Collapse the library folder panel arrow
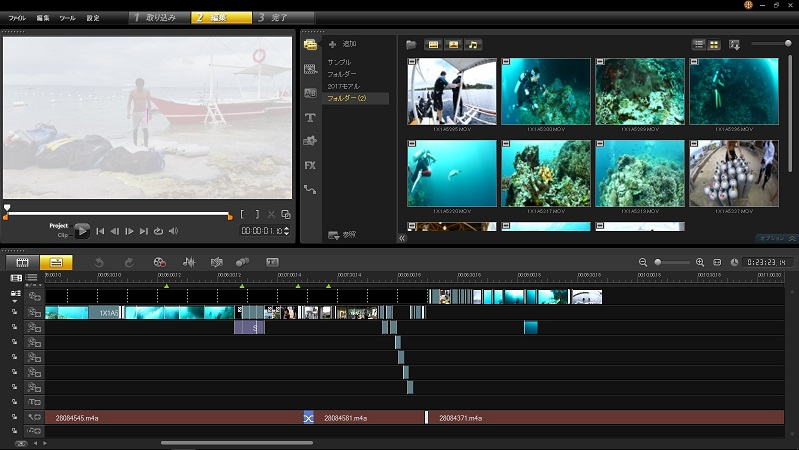Screen dimensions: 799x450 pos(402,238)
